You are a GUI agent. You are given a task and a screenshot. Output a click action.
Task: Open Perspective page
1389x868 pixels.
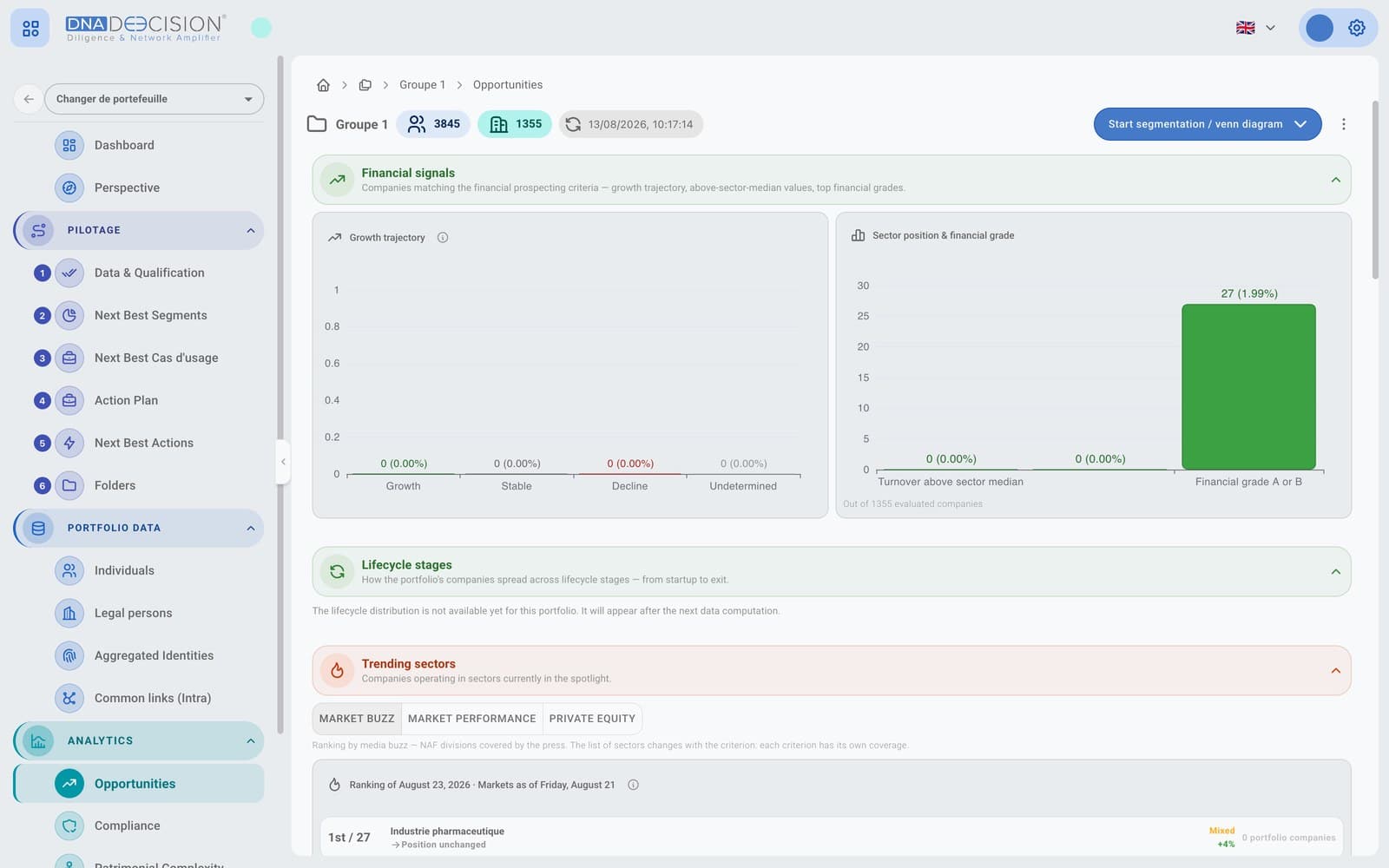[x=127, y=187]
